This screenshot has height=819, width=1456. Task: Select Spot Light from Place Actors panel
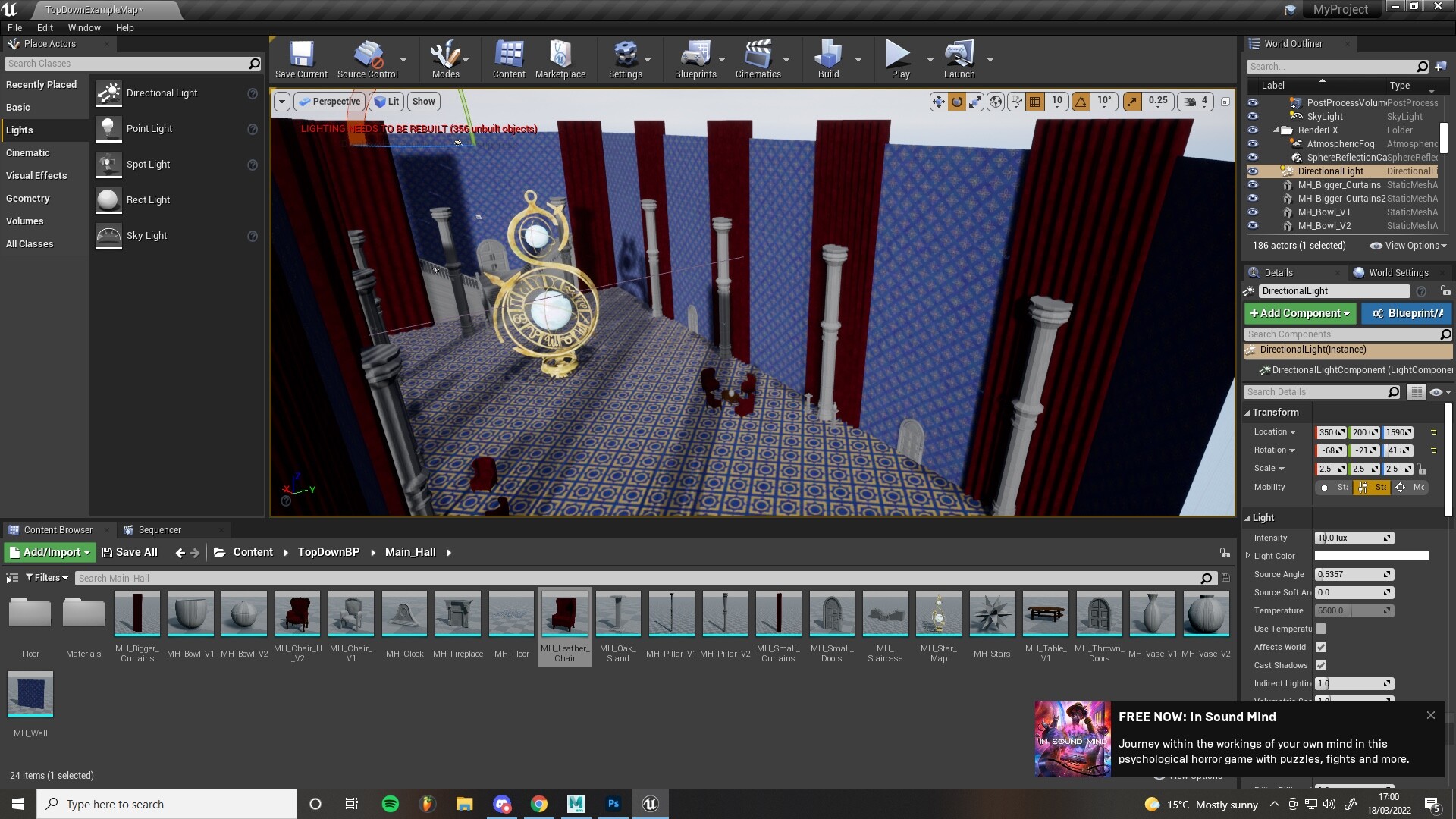148,164
